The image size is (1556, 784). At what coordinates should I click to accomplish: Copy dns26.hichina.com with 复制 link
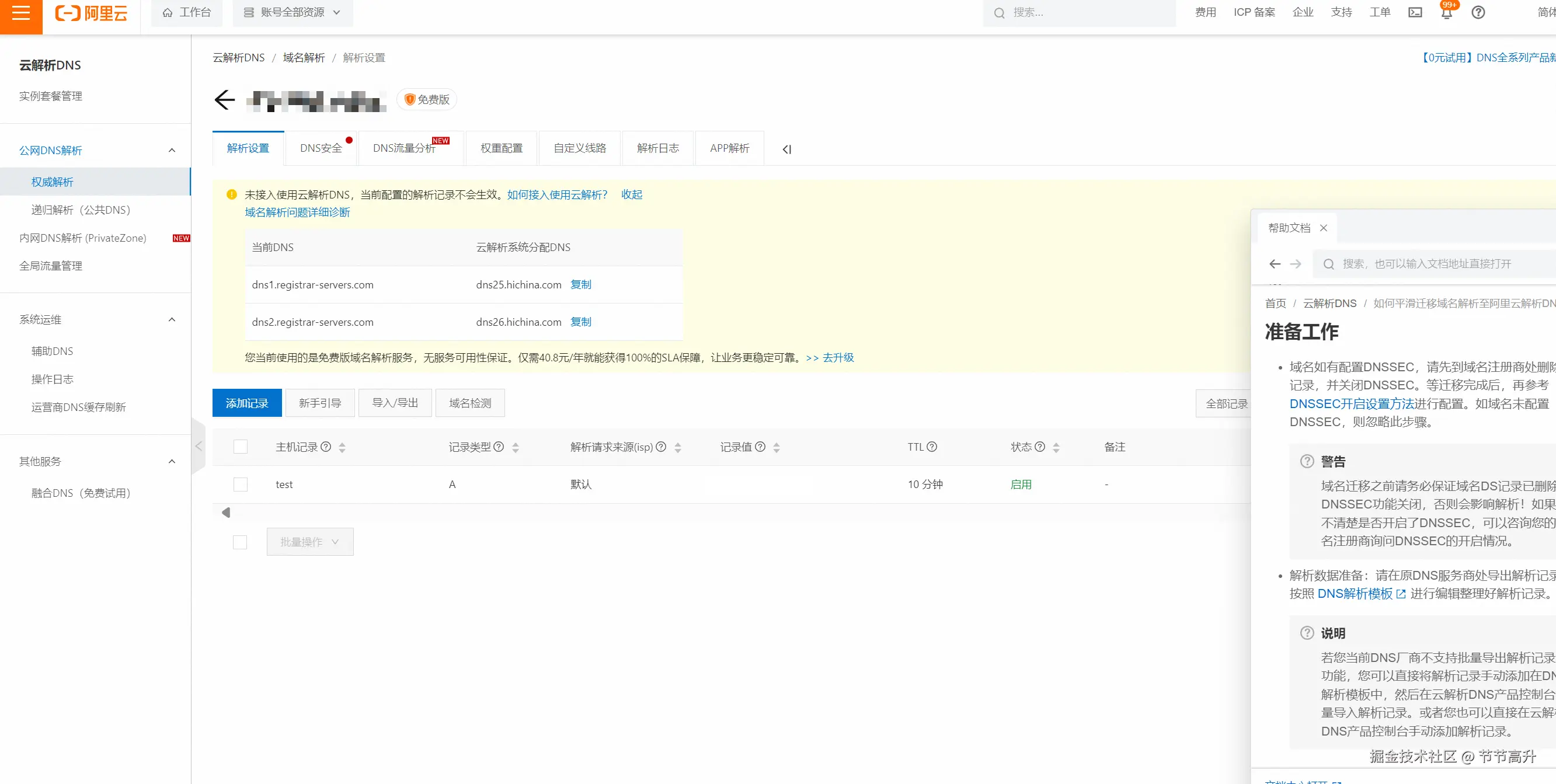pos(581,322)
